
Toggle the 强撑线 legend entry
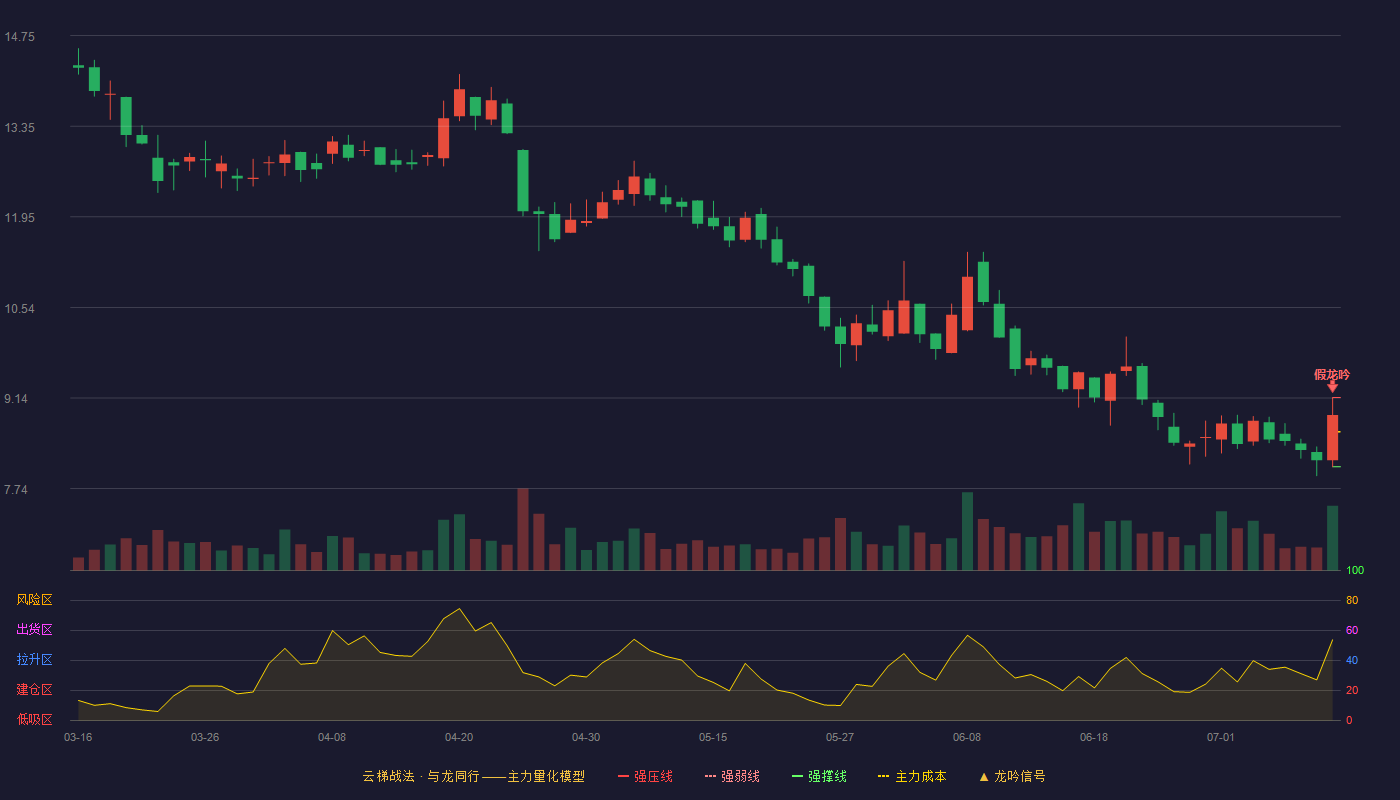point(819,776)
